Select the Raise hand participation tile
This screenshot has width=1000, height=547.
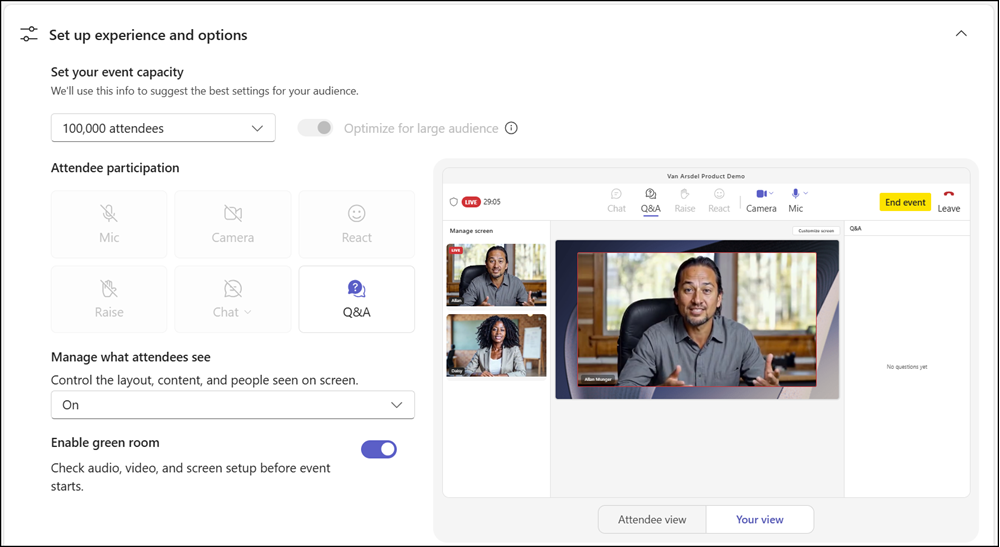click(109, 299)
